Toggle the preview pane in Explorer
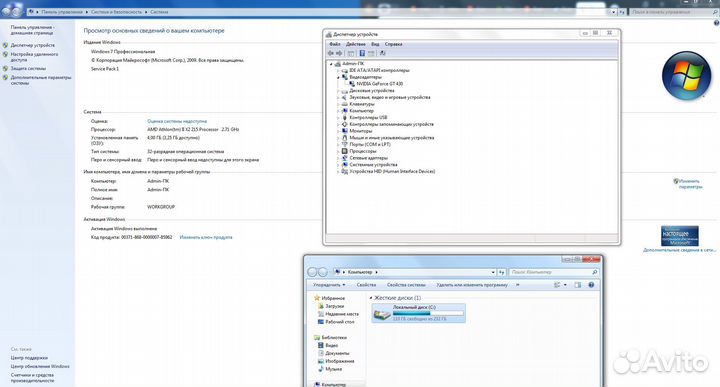The height and width of the screenshot is (387, 720). pos(578,285)
